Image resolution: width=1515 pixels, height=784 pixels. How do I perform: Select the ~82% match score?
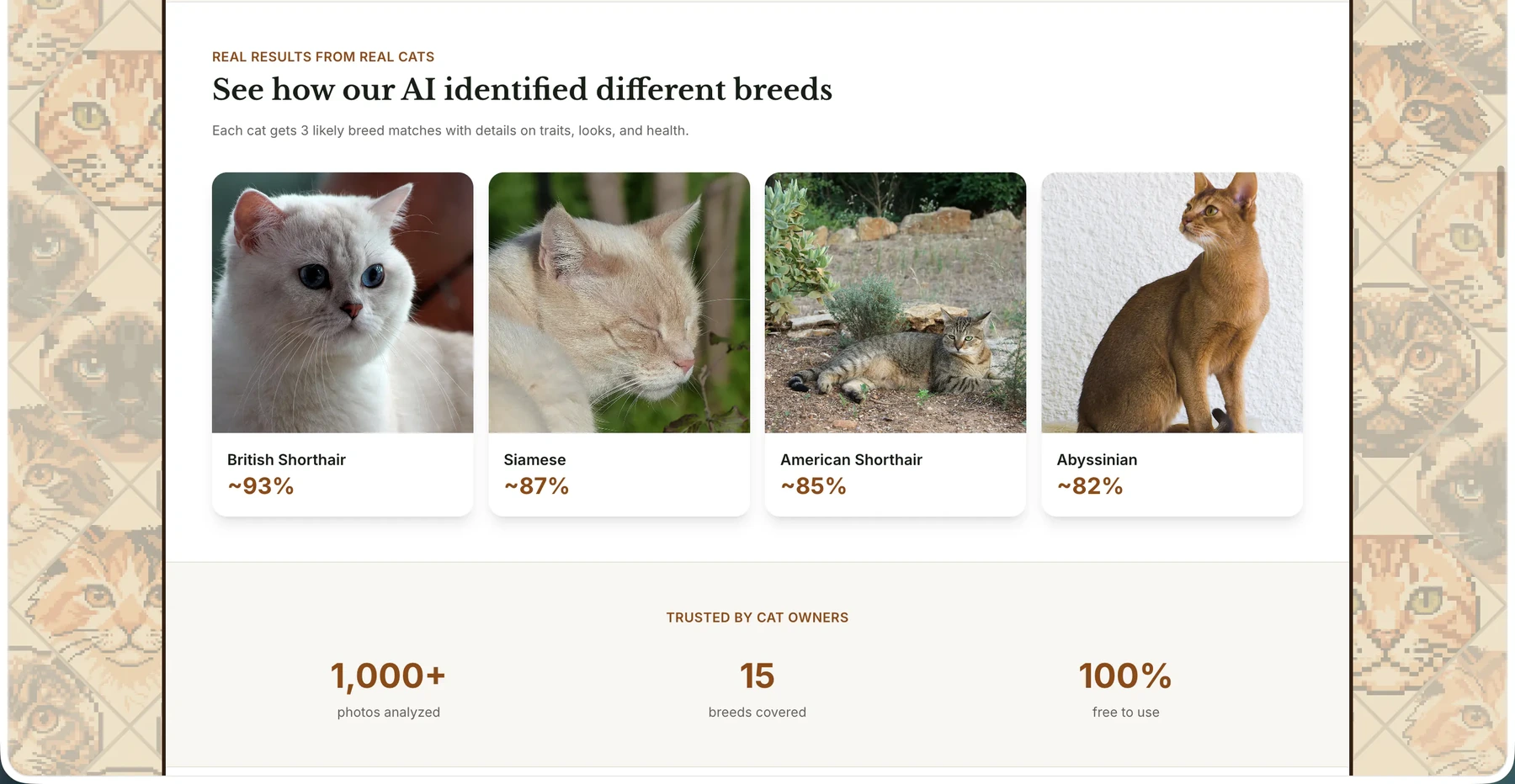point(1090,486)
